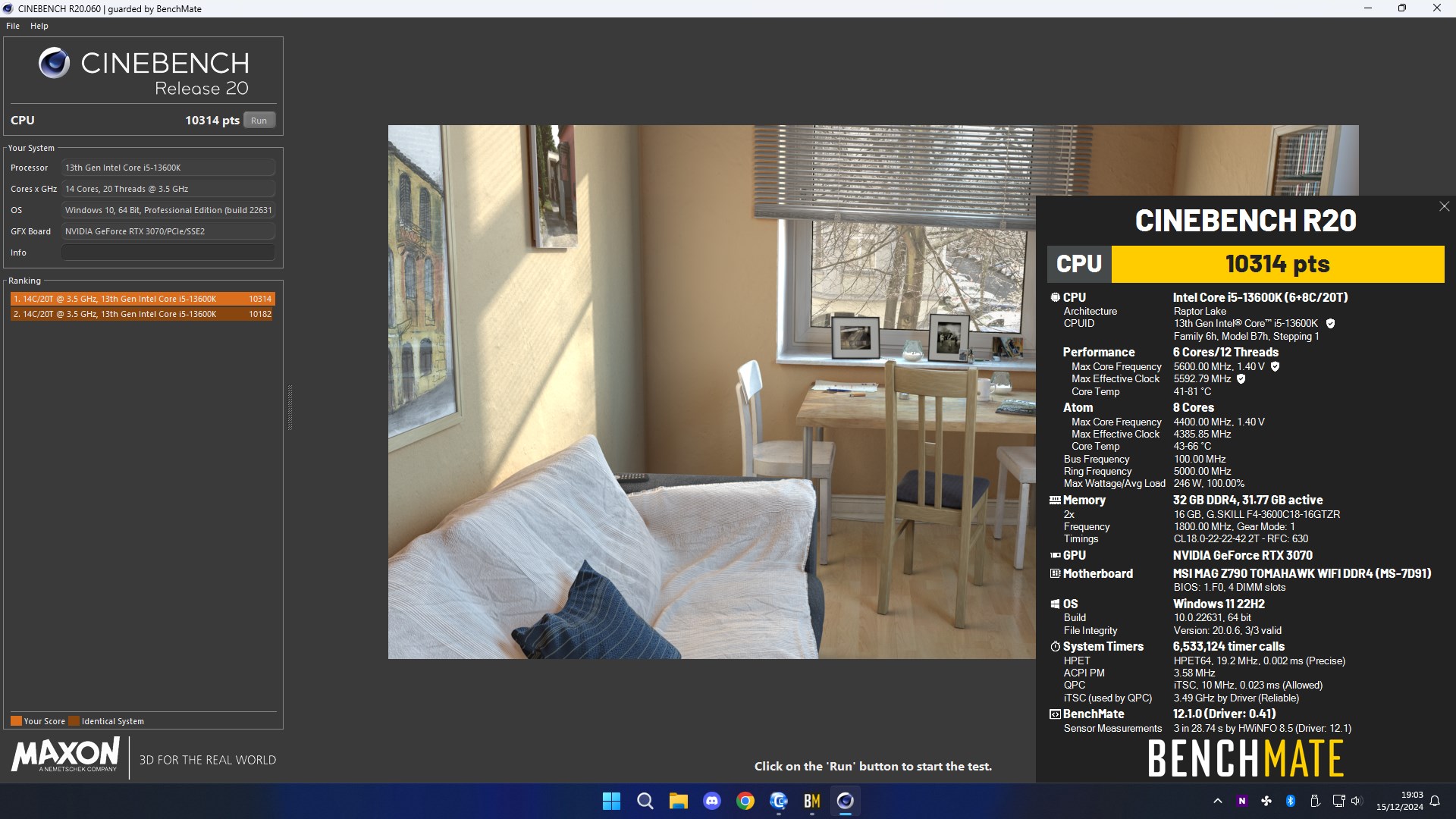Open the File menu
The image size is (1456, 819).
click(x=13, y=26)
